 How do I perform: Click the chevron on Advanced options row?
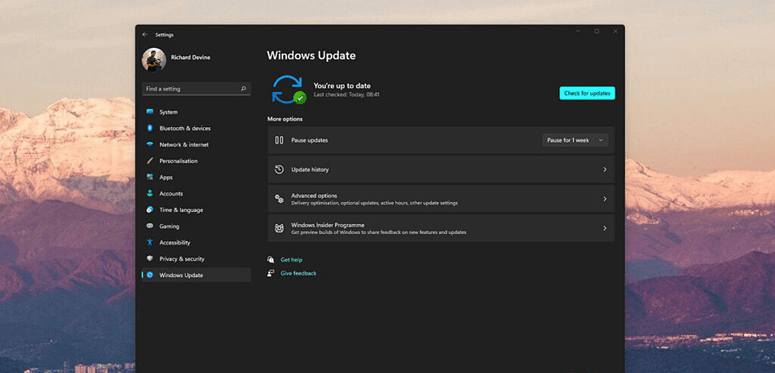coord(604,199)
